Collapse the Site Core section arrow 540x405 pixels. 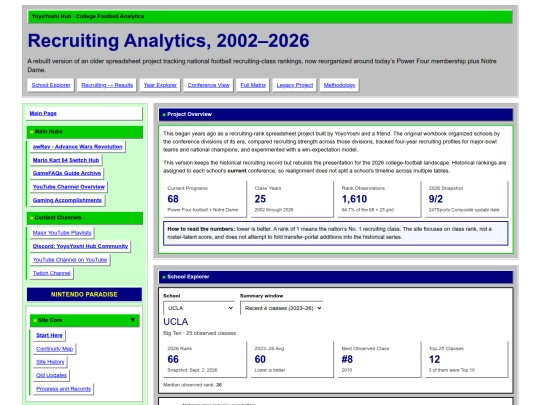(x=133, y=320)
